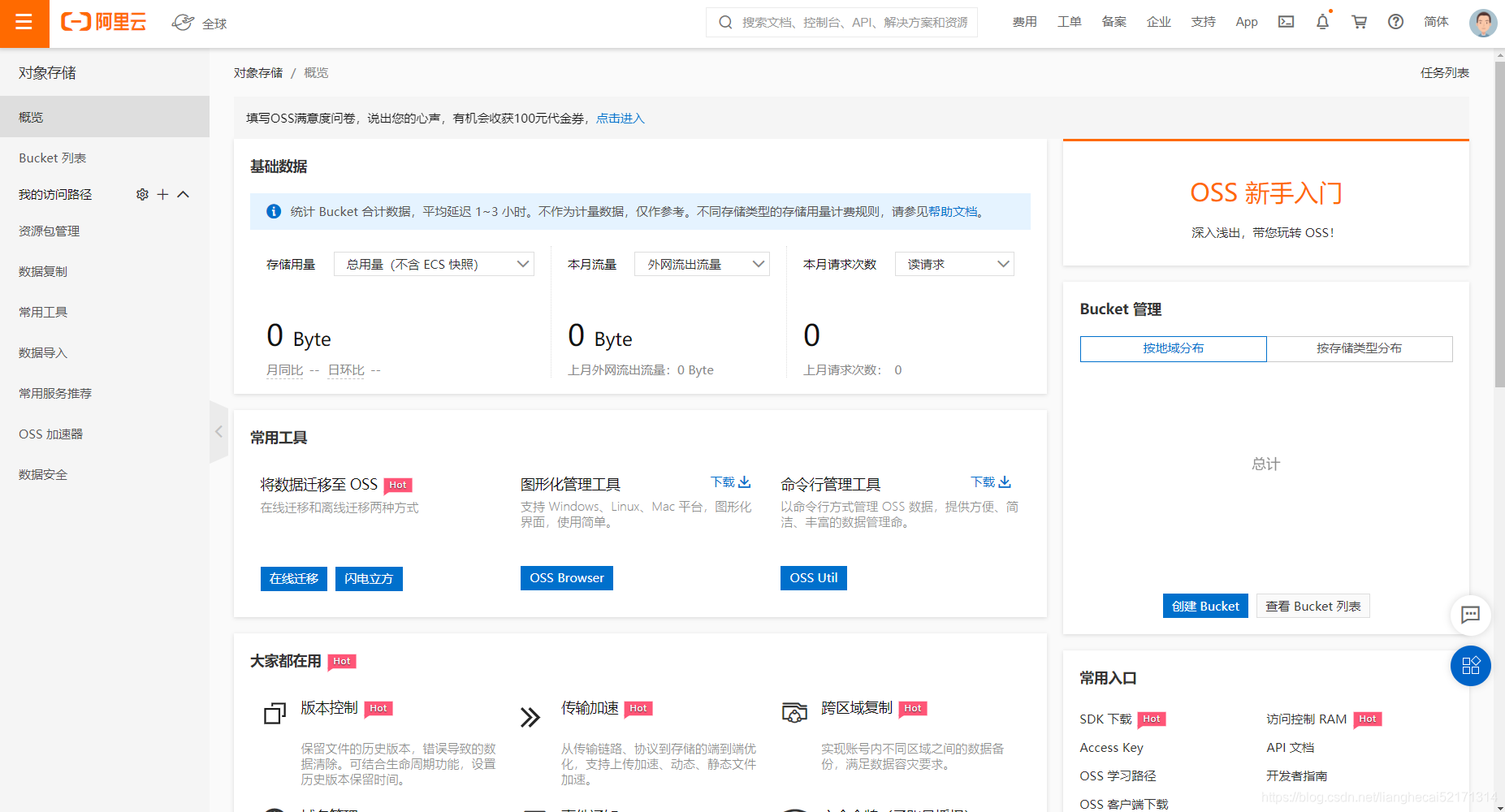Open the 本月请求次数 读请求 dropdown
This screenshot has height=812, width=1505.
click(x=954, y=264)
